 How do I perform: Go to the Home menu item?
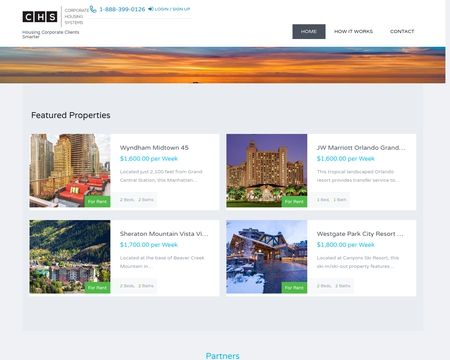coord(309,31)
